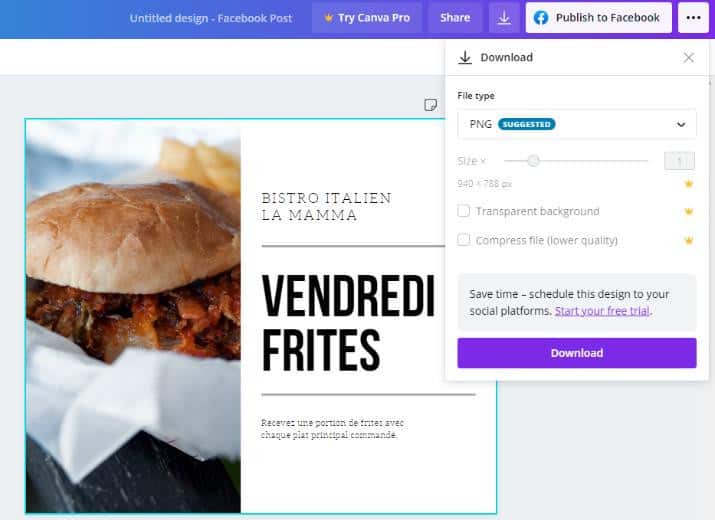The height and width of the screenshot is (520, 715).
Task: Click the Facebook logo on the Publish button
Action: [x=541, y=18]
